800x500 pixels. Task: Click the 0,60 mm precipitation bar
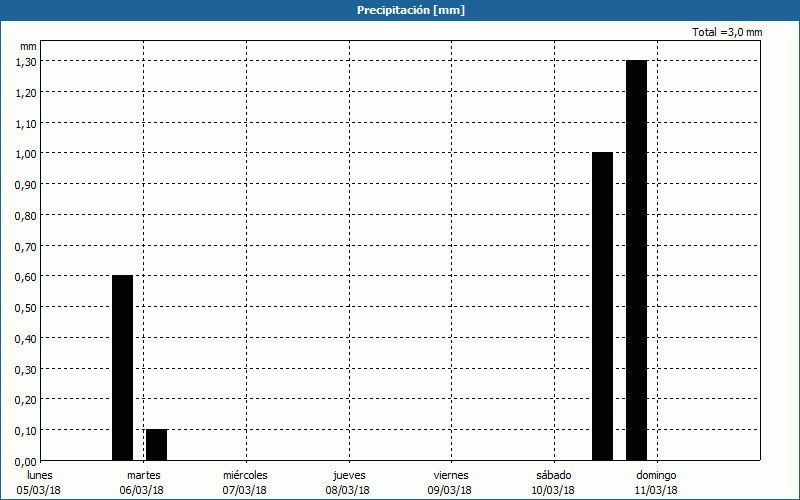pyautogui.click(x=122, y=367)
